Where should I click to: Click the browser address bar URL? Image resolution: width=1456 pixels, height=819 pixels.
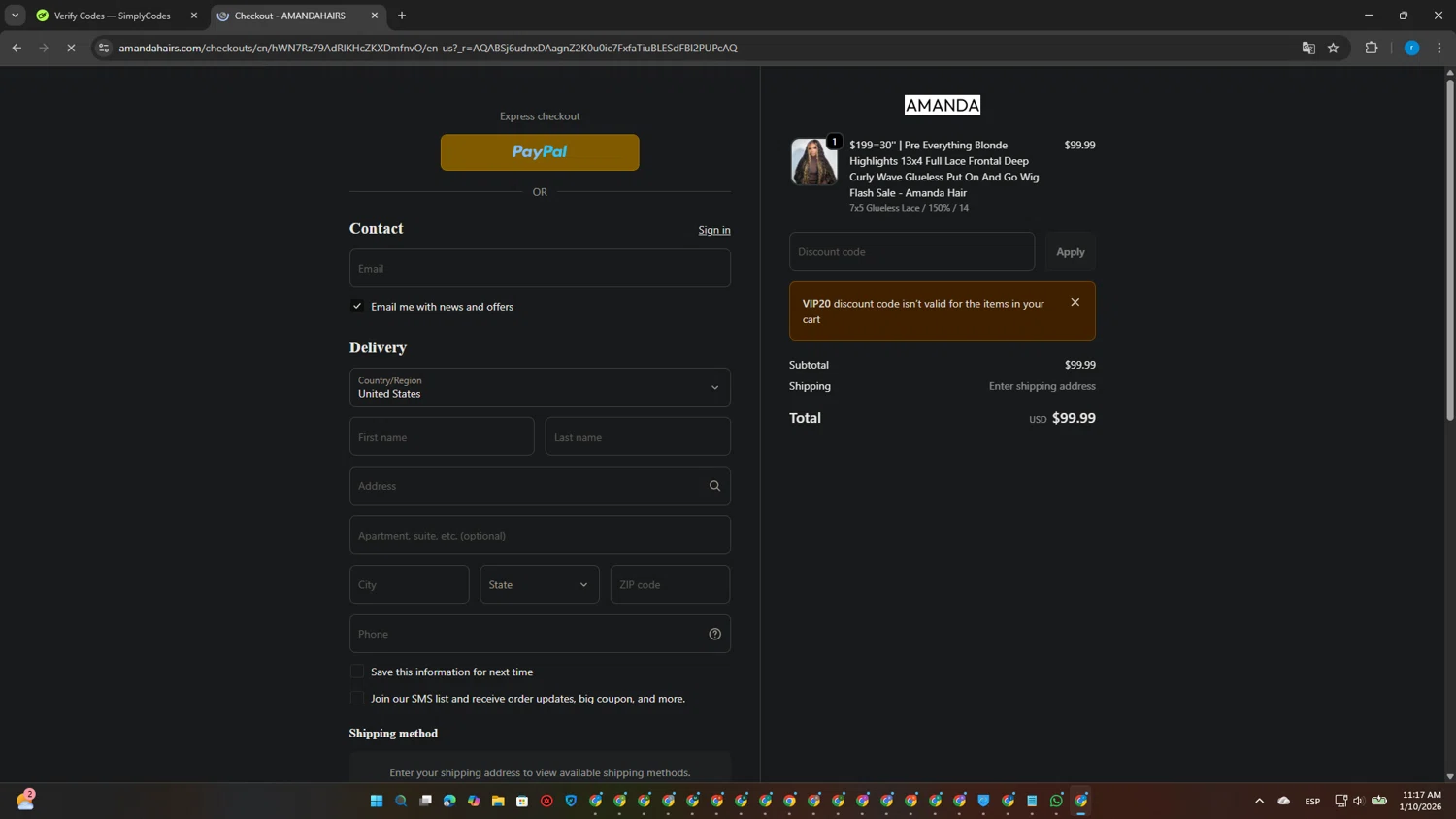[x=428, y=48]
